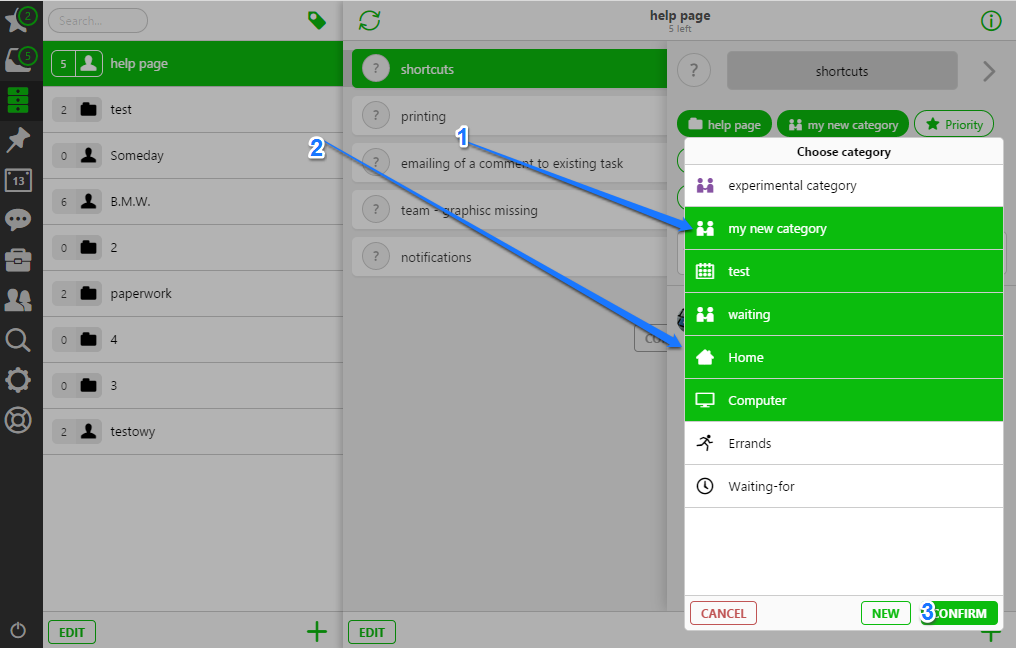The image size is (1016, 648).
Task: Select the paperwork project
Action: (x=193, y=294)
